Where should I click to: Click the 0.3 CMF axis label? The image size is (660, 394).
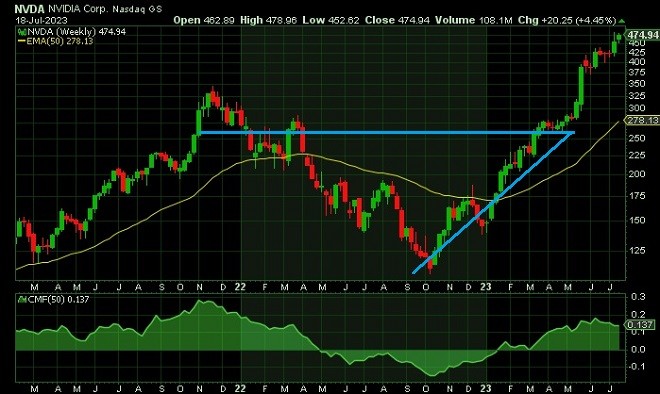639,297
